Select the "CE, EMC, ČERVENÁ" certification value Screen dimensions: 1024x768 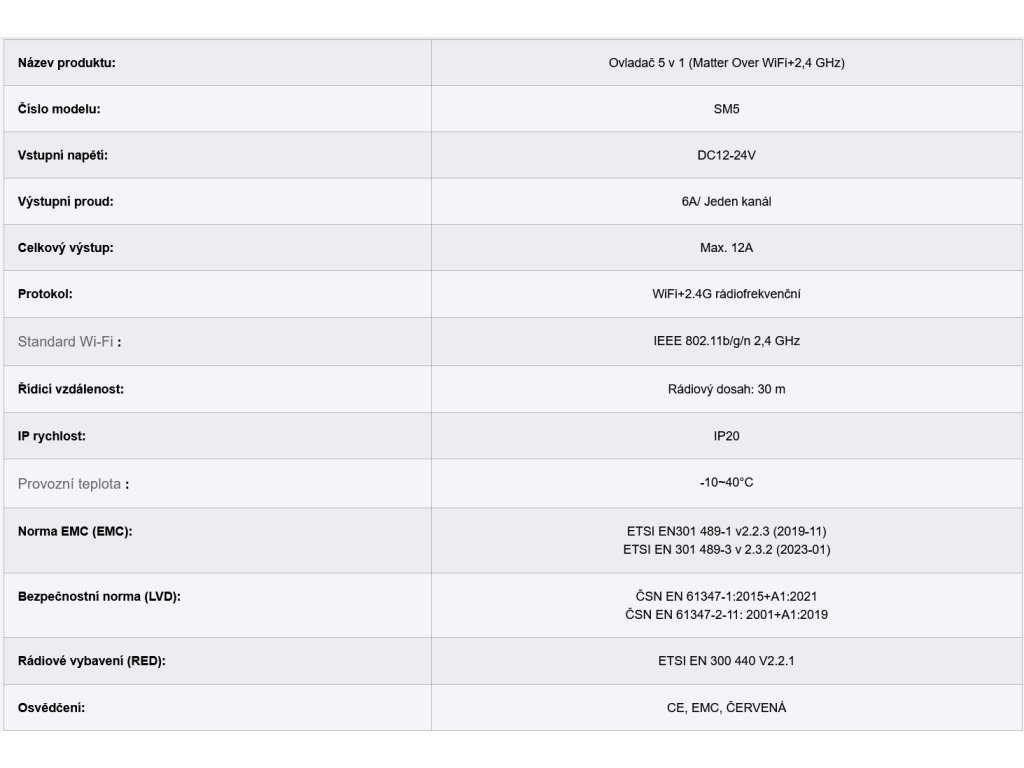(x=726, y=708)
